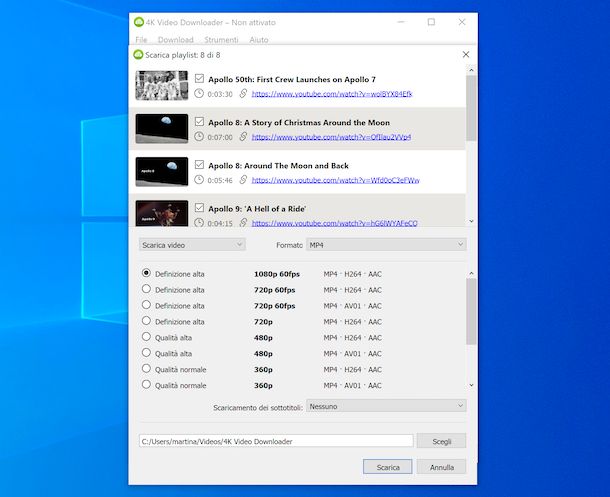Select 1080p 60fps H264 quality option

tap(146, 273)
